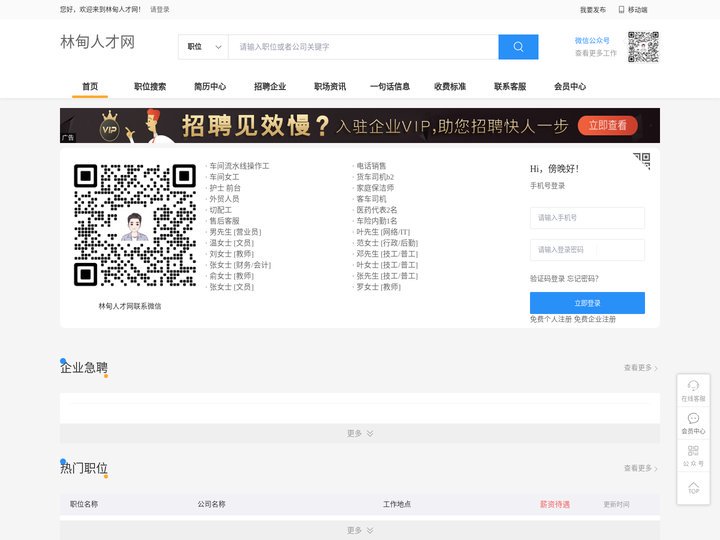The height and width of the screenshot is (540, 720).
Task: Open the 职场资讯 navigation tab
Action: pos(330,86)
